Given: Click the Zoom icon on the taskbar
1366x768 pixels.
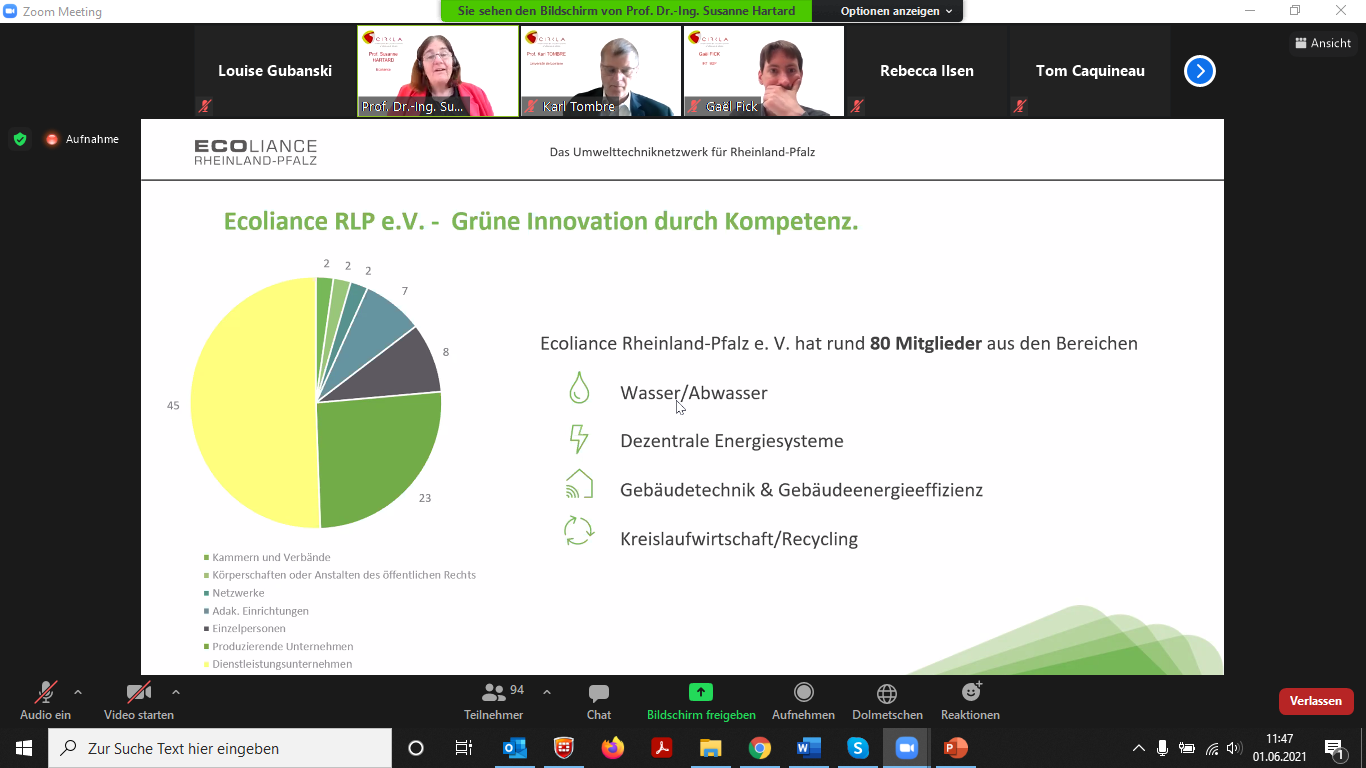Looking at the screenshot, I should coord(907,748).
